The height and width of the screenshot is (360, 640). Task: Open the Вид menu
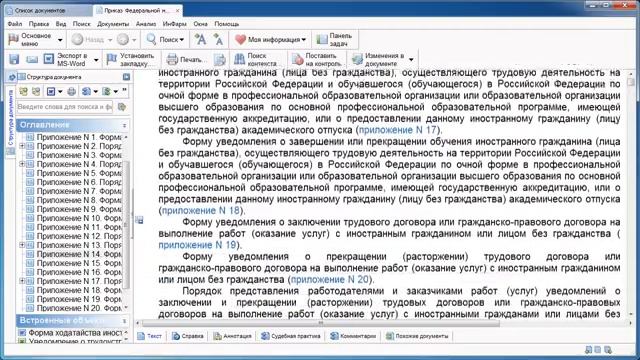61,24
